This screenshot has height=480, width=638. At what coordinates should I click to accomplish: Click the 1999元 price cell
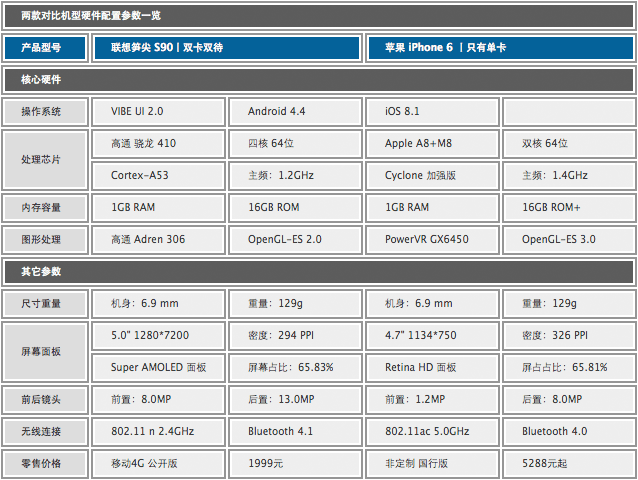coord(297,463)
